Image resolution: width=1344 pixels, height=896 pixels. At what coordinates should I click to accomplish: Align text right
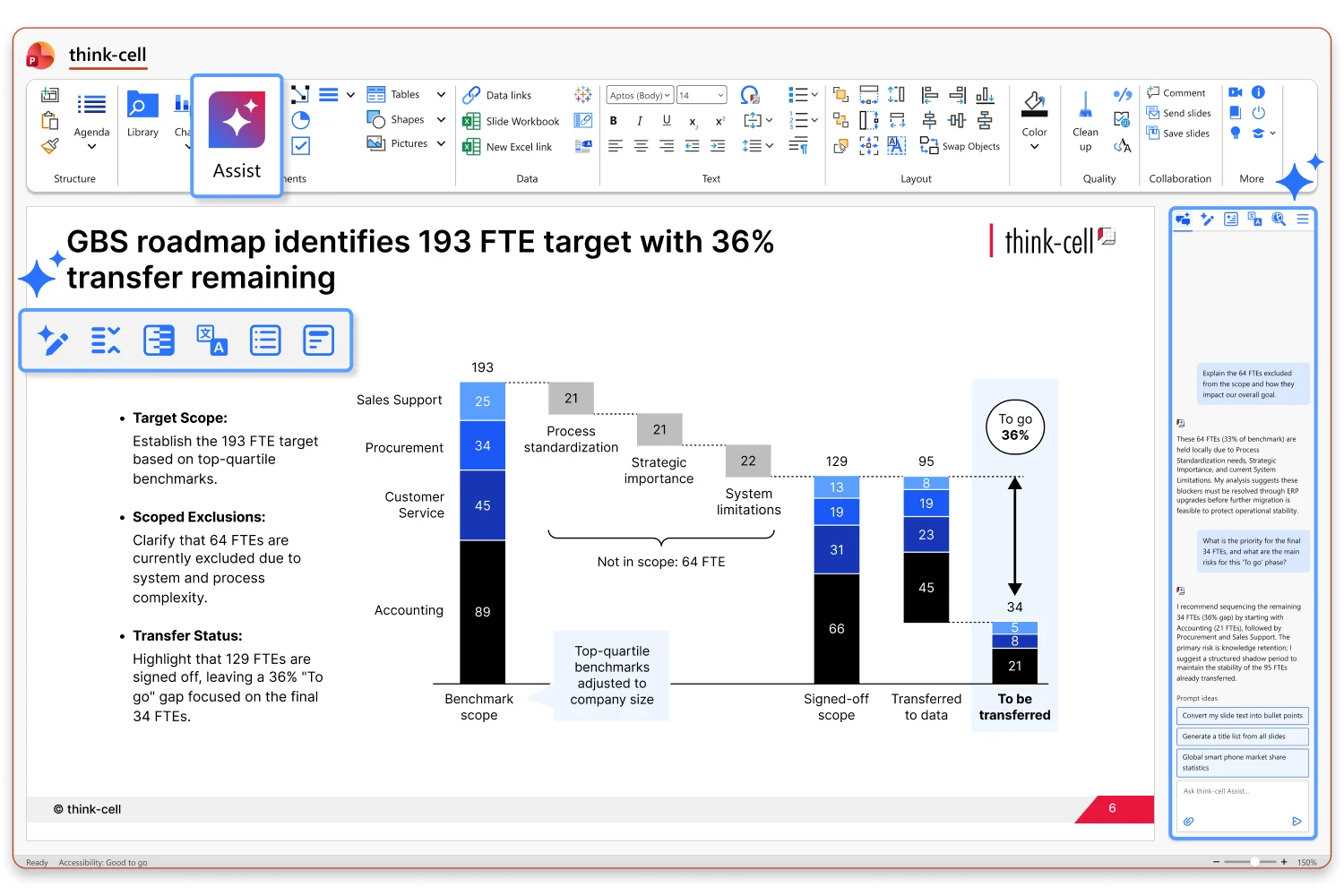667,146
